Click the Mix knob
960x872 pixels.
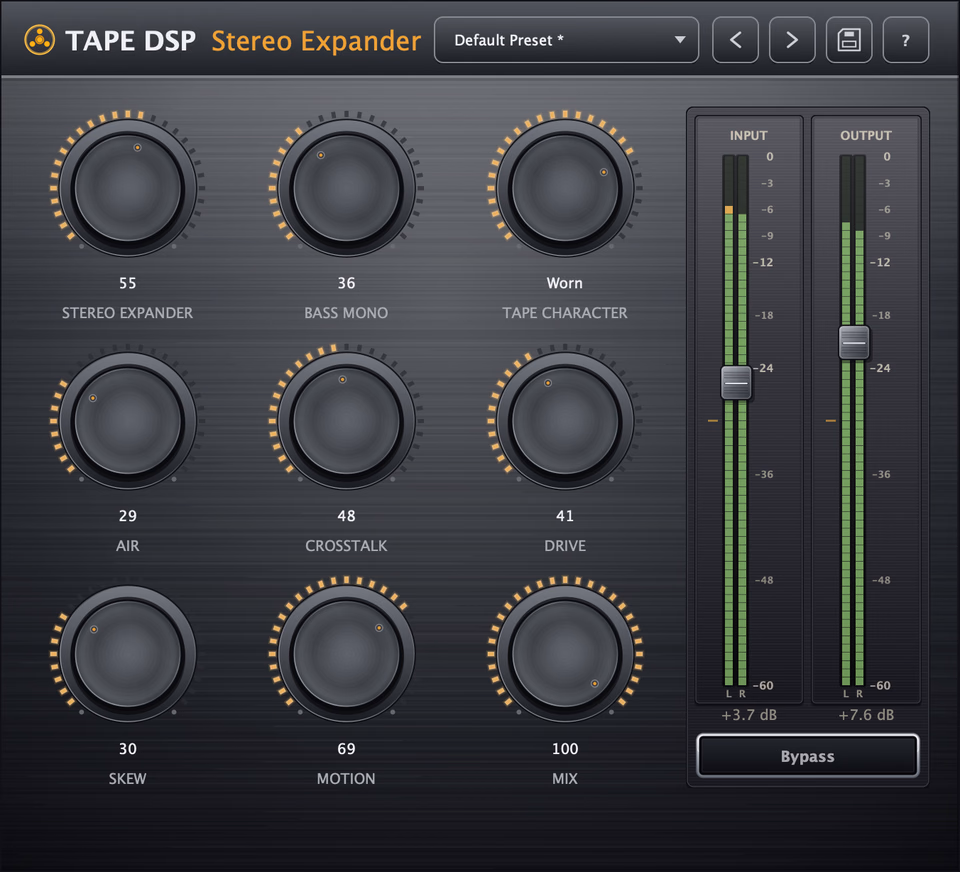pos(565,653)
